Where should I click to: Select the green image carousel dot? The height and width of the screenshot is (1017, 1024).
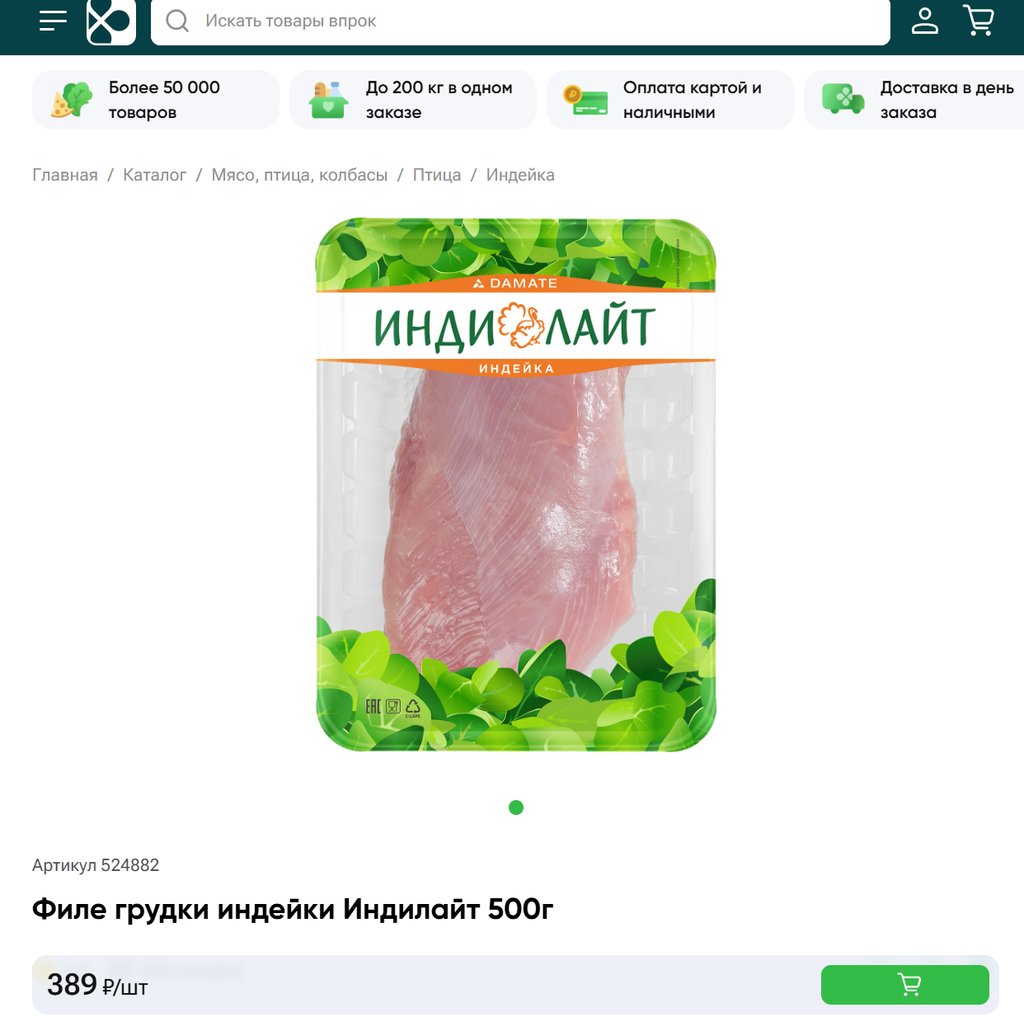tap(516, 807)
